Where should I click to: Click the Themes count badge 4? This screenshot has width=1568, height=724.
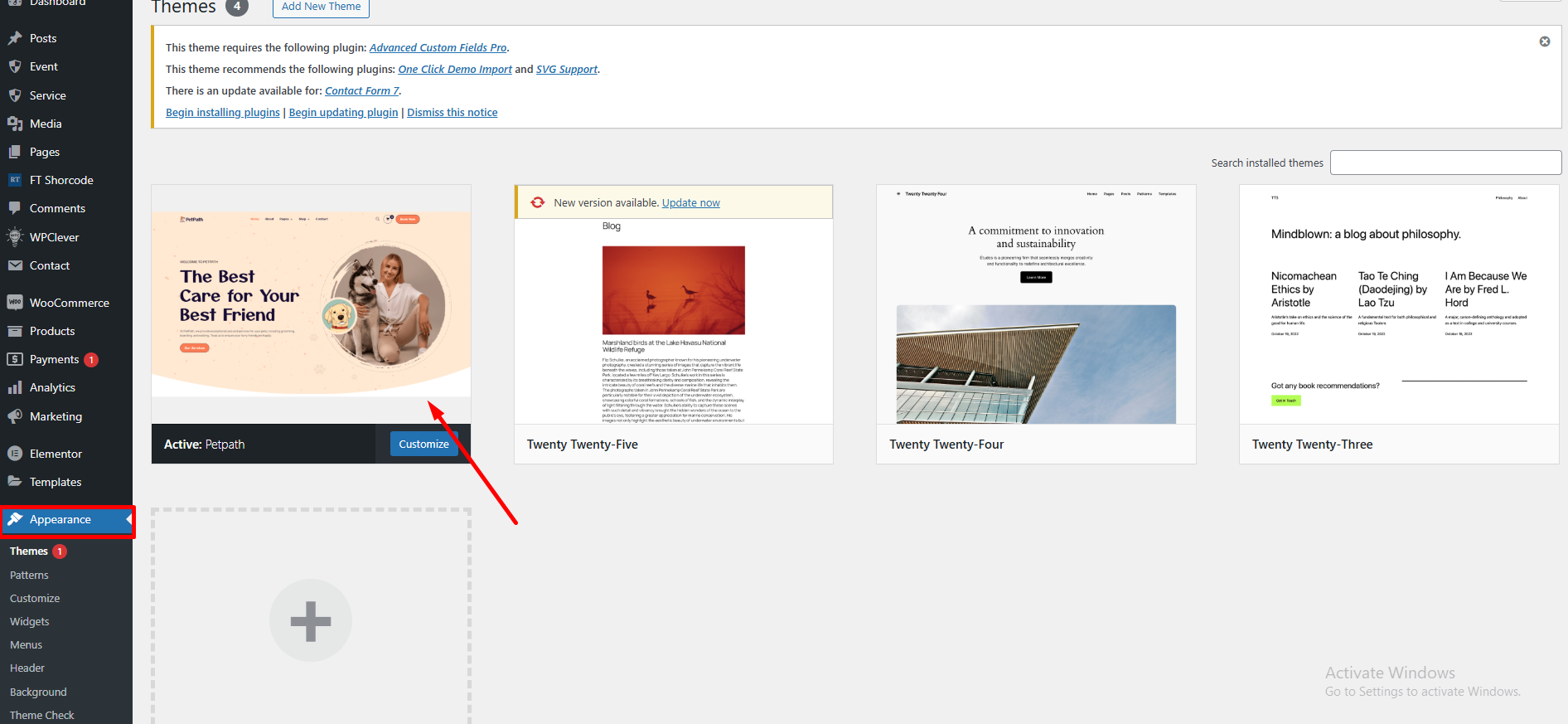click(x=237, y=7)
